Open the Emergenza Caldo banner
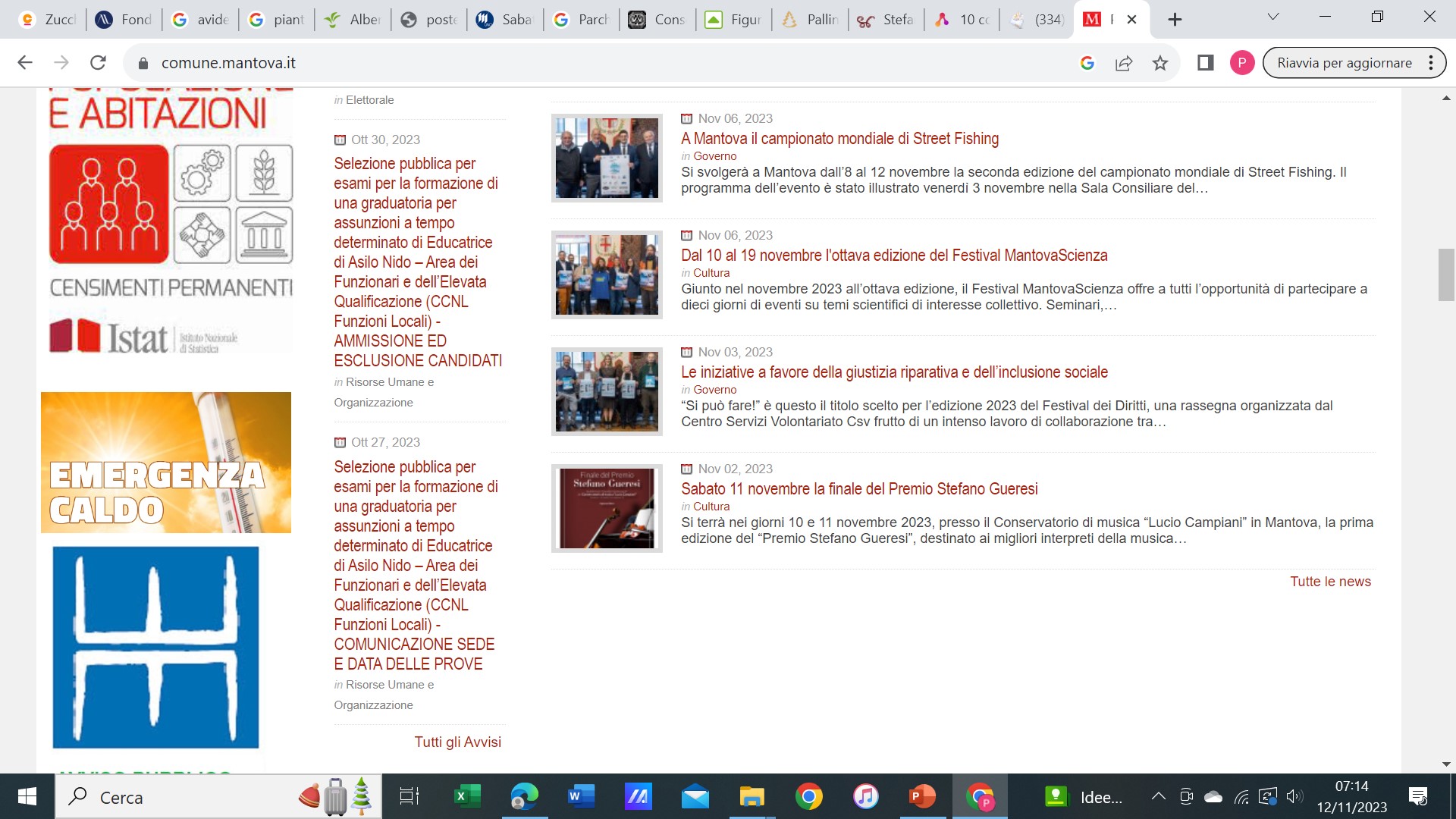 click(166, 463)
